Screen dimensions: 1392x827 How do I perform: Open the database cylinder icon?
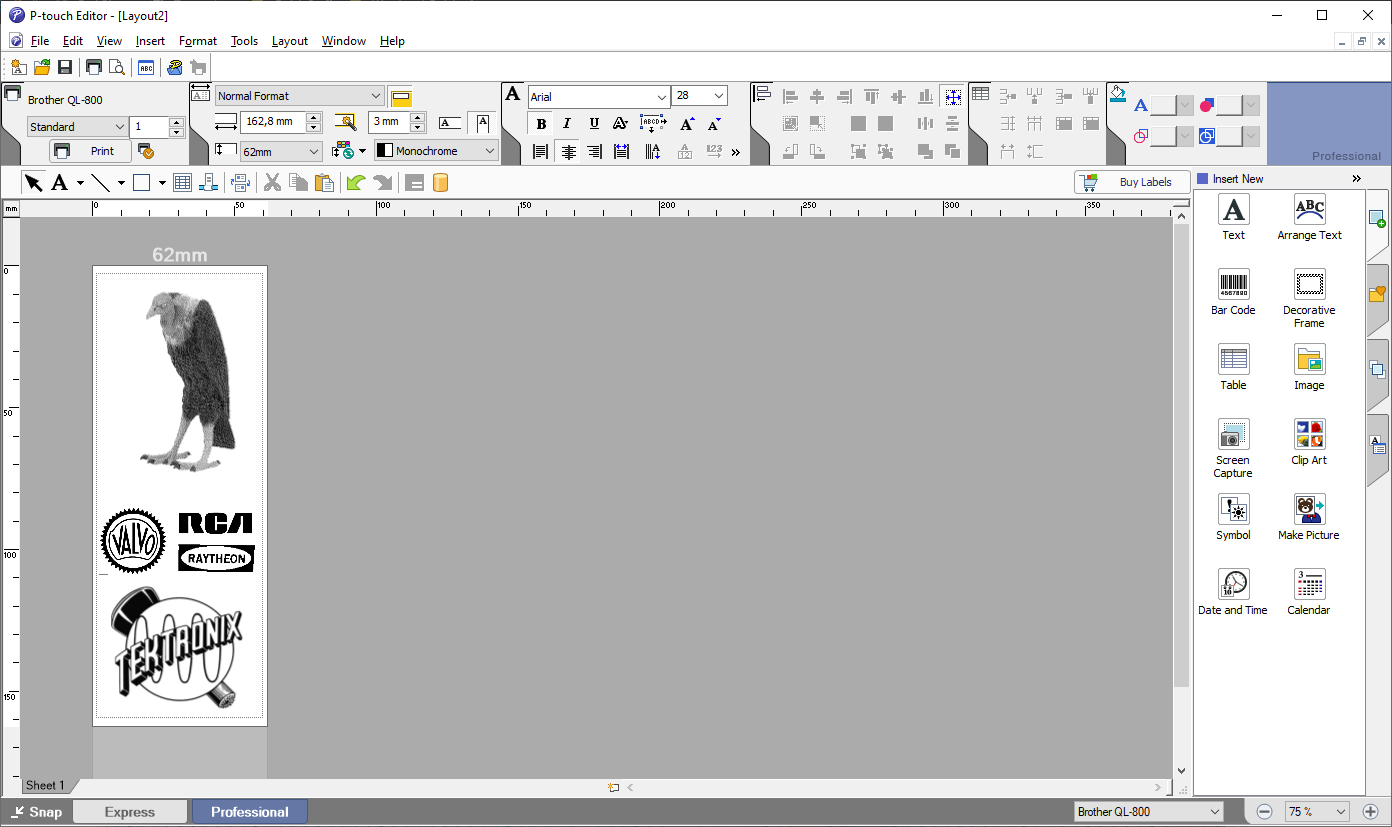[440, 183]
